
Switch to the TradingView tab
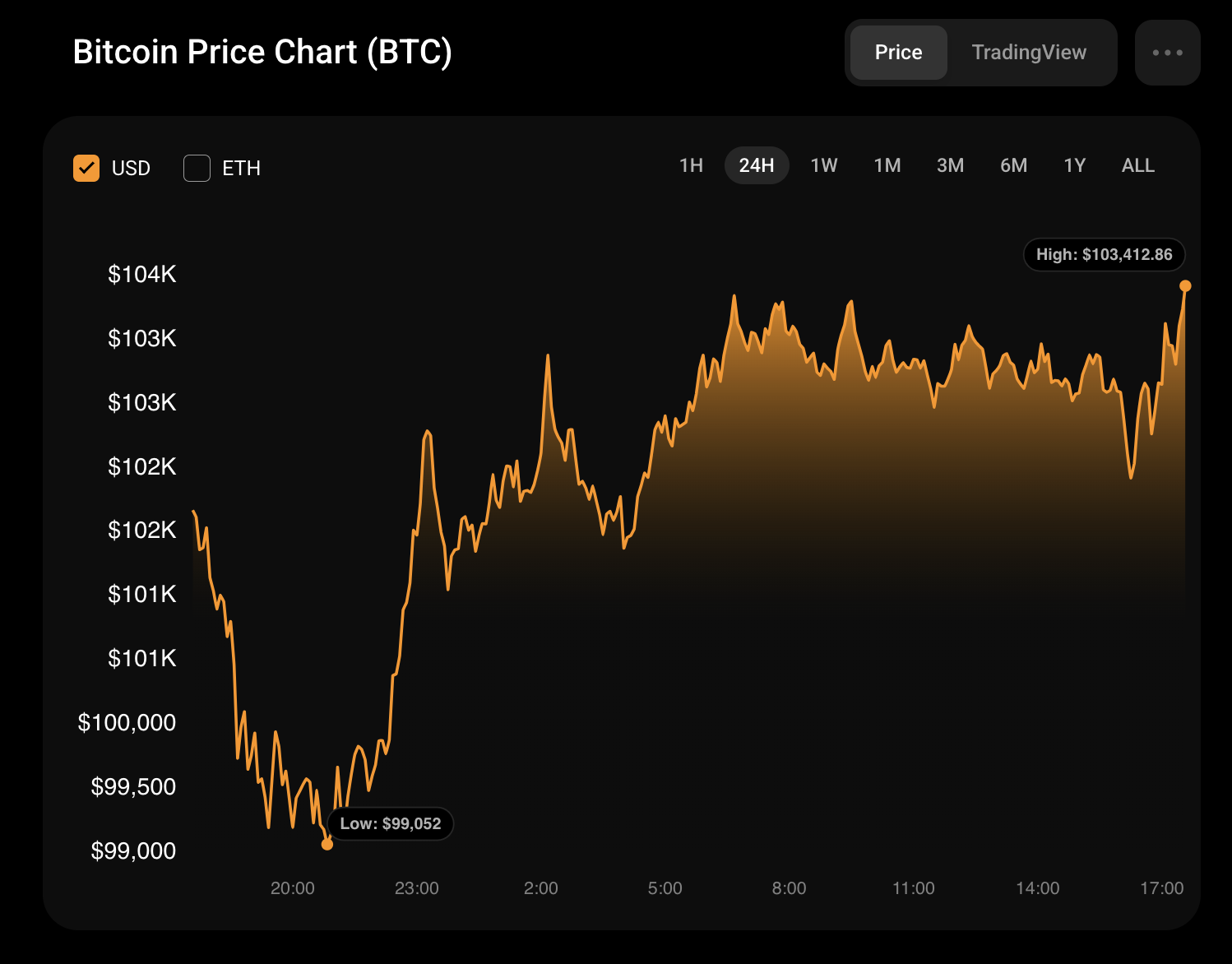click(1029, 53)
